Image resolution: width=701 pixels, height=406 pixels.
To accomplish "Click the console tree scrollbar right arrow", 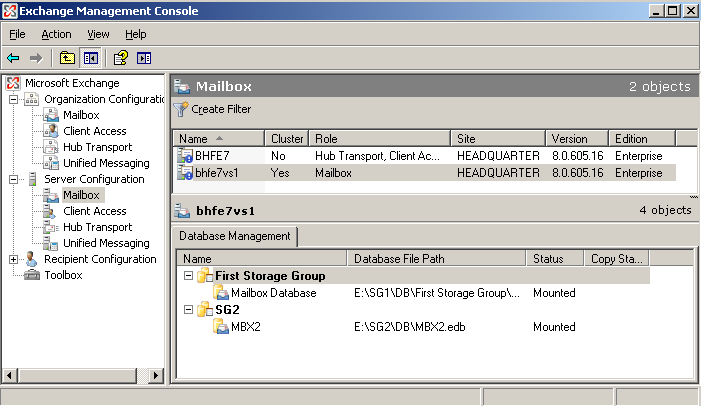I will [156, 375].
